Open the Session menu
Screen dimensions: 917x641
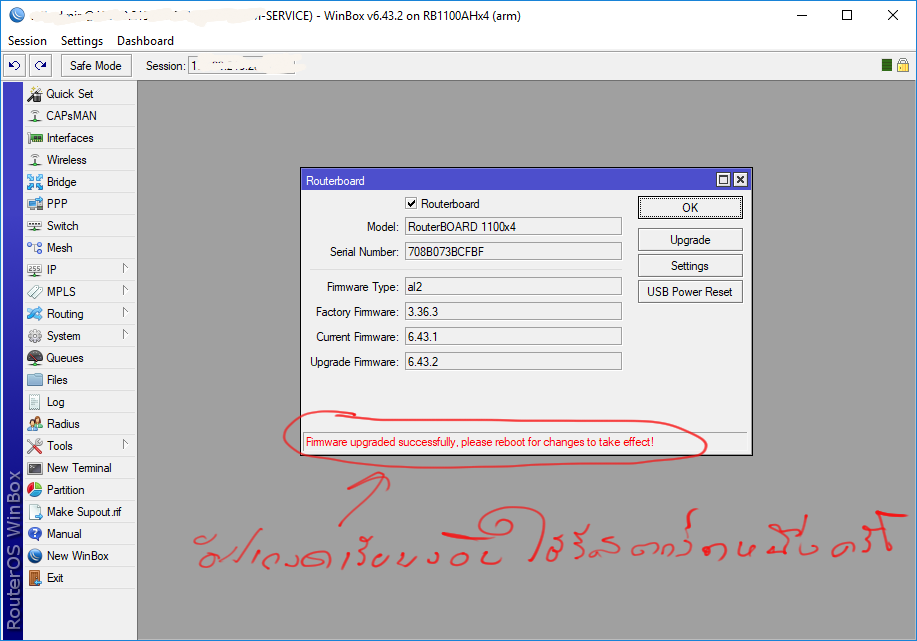27,41
